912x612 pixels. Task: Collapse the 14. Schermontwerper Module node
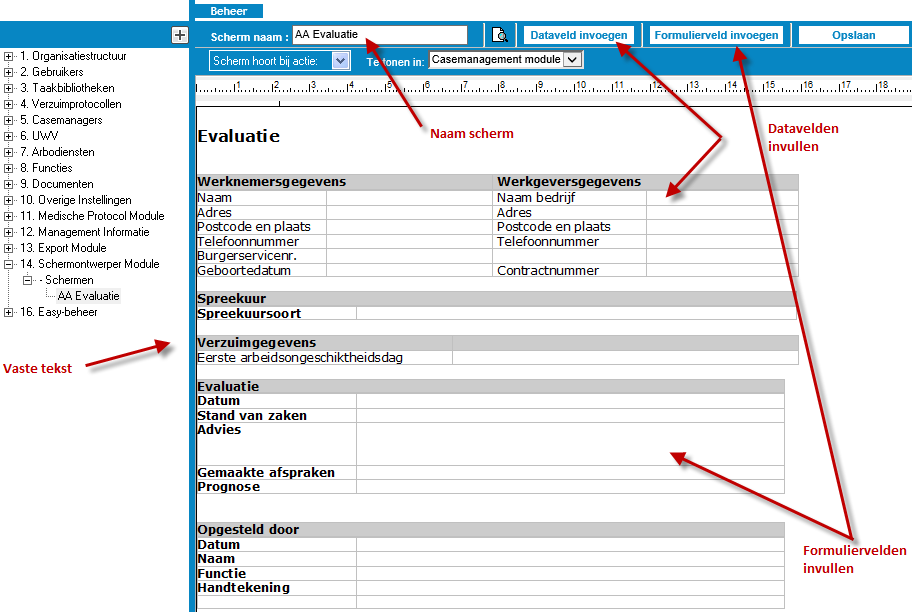point(9,265)
